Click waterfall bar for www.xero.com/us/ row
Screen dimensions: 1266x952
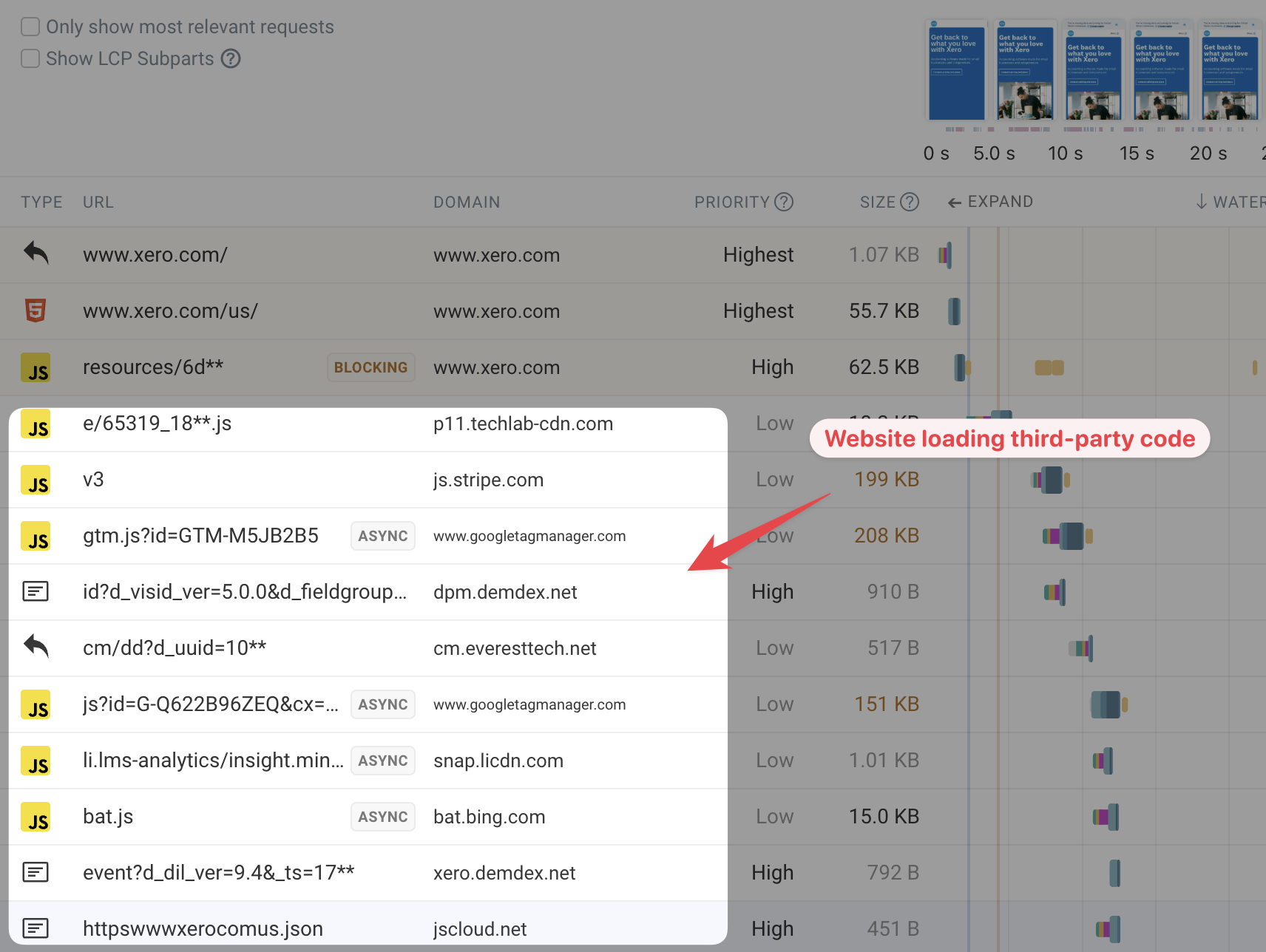[x=955, y=311]
